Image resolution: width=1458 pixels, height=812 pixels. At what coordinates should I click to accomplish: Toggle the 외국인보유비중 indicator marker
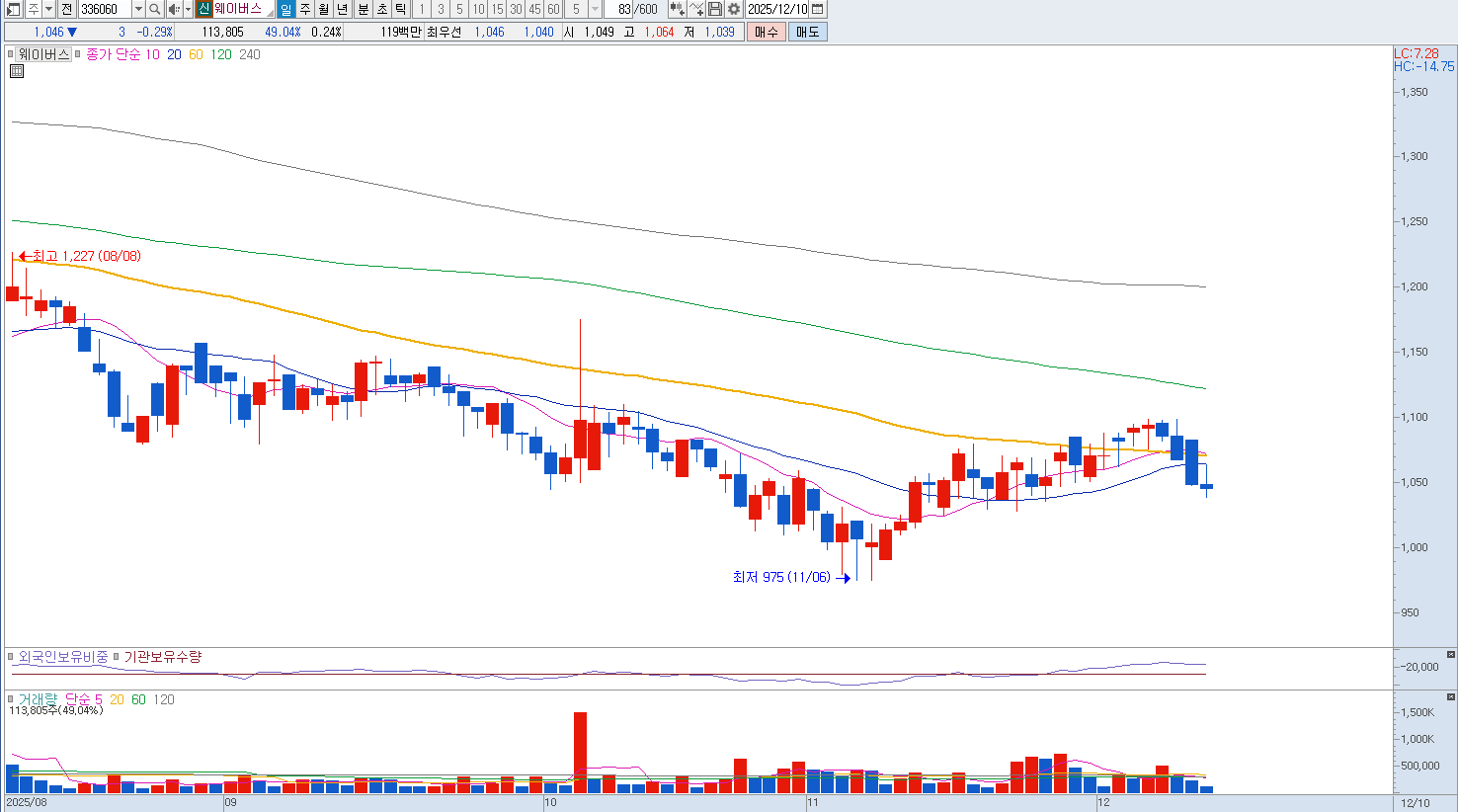point(11,657)
